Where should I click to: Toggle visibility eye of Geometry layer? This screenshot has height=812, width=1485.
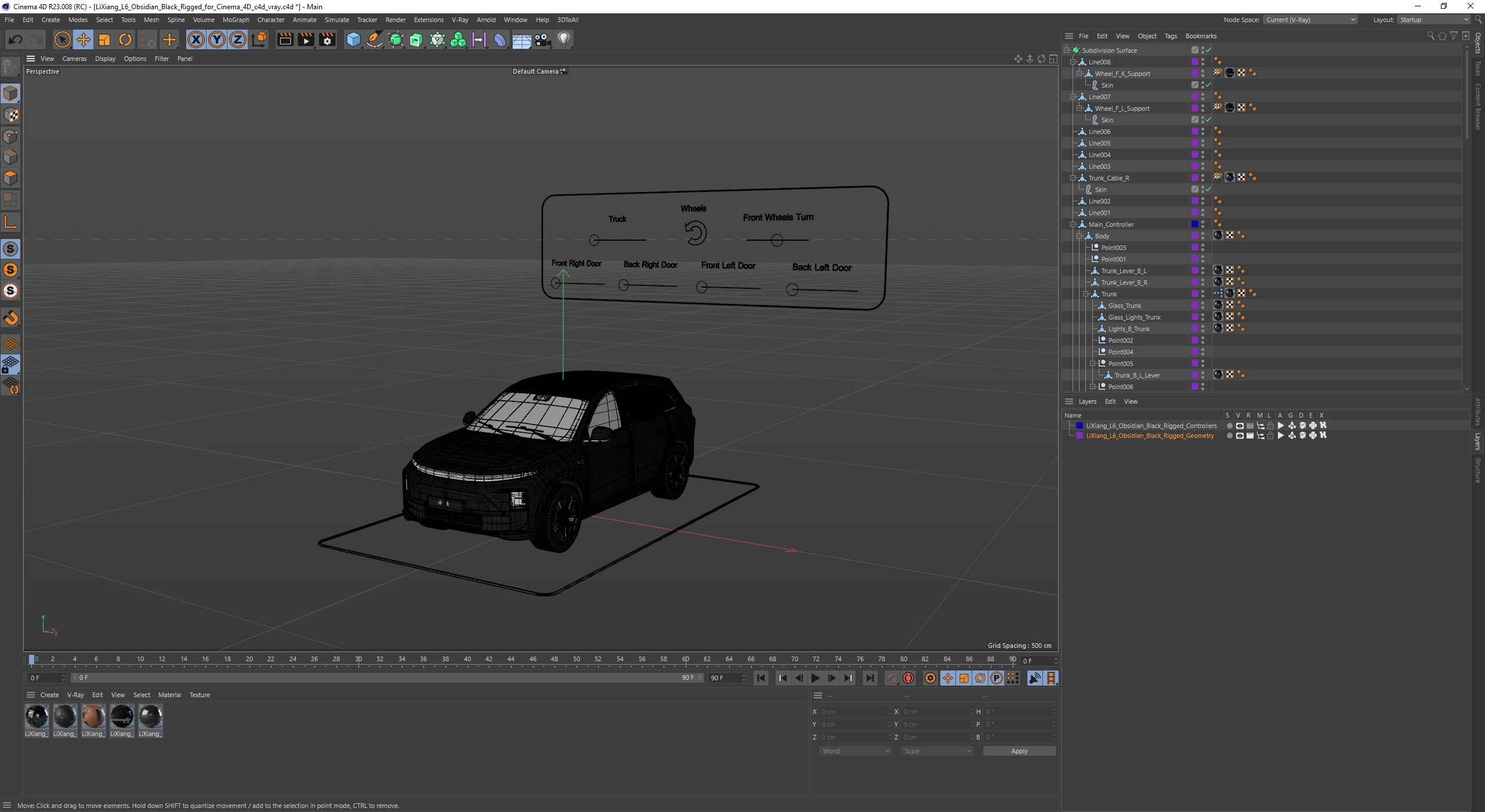pos(1240,436)
